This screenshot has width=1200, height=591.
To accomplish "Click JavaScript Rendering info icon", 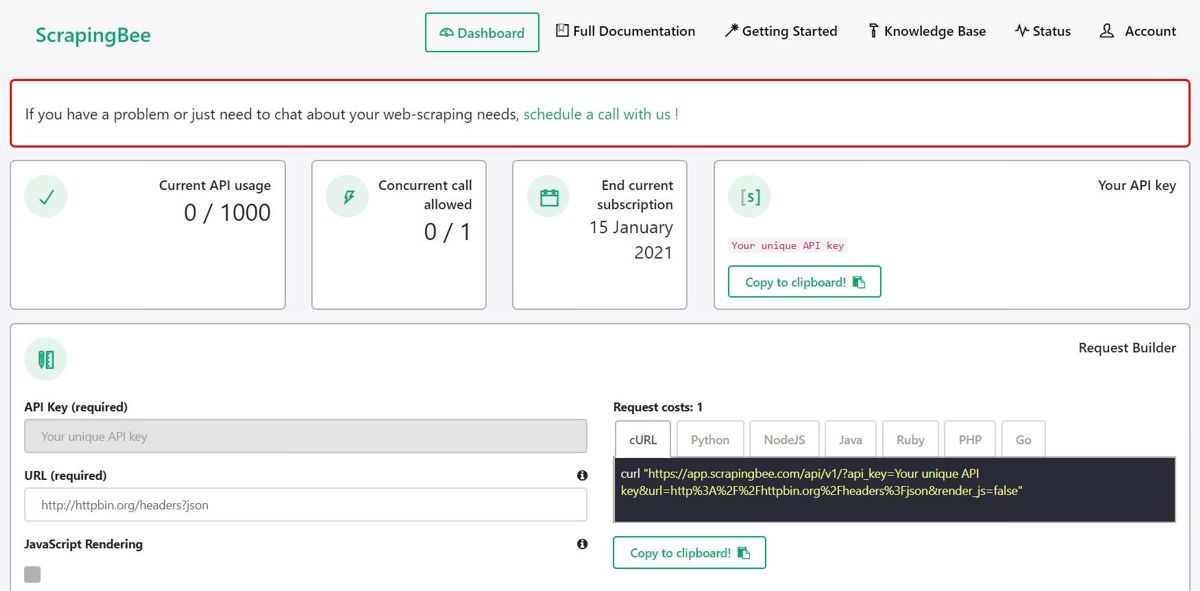I will pos(582,545).
